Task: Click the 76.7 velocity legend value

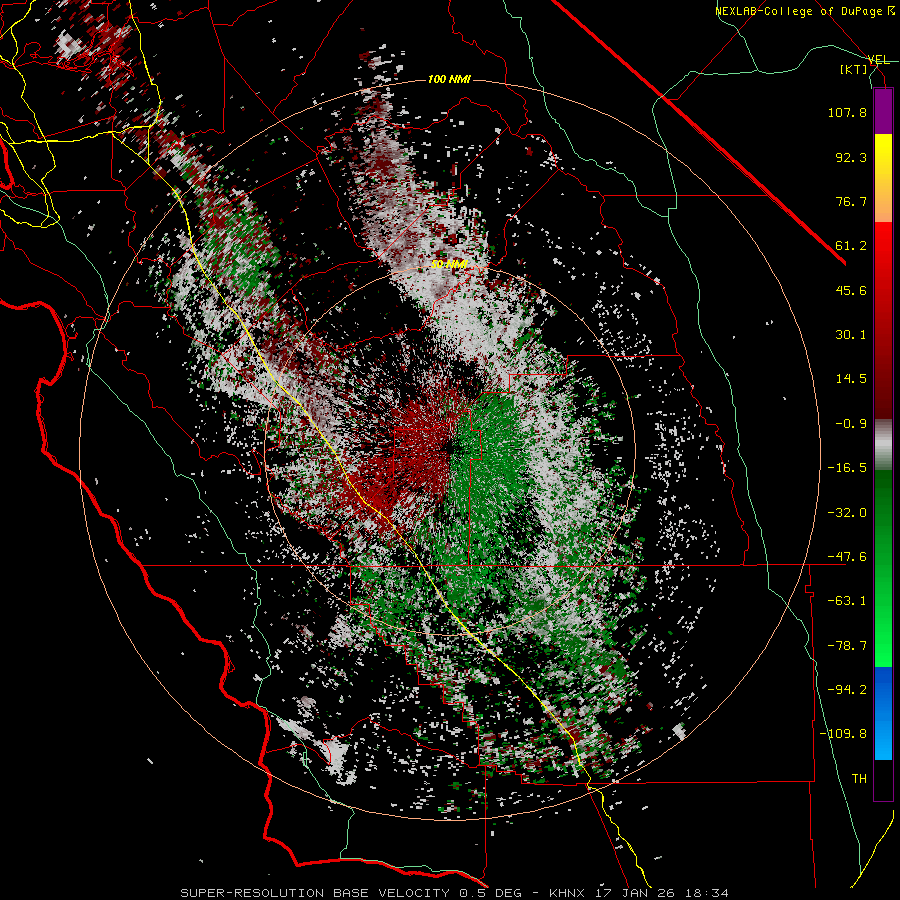Action: pos(851,201)
